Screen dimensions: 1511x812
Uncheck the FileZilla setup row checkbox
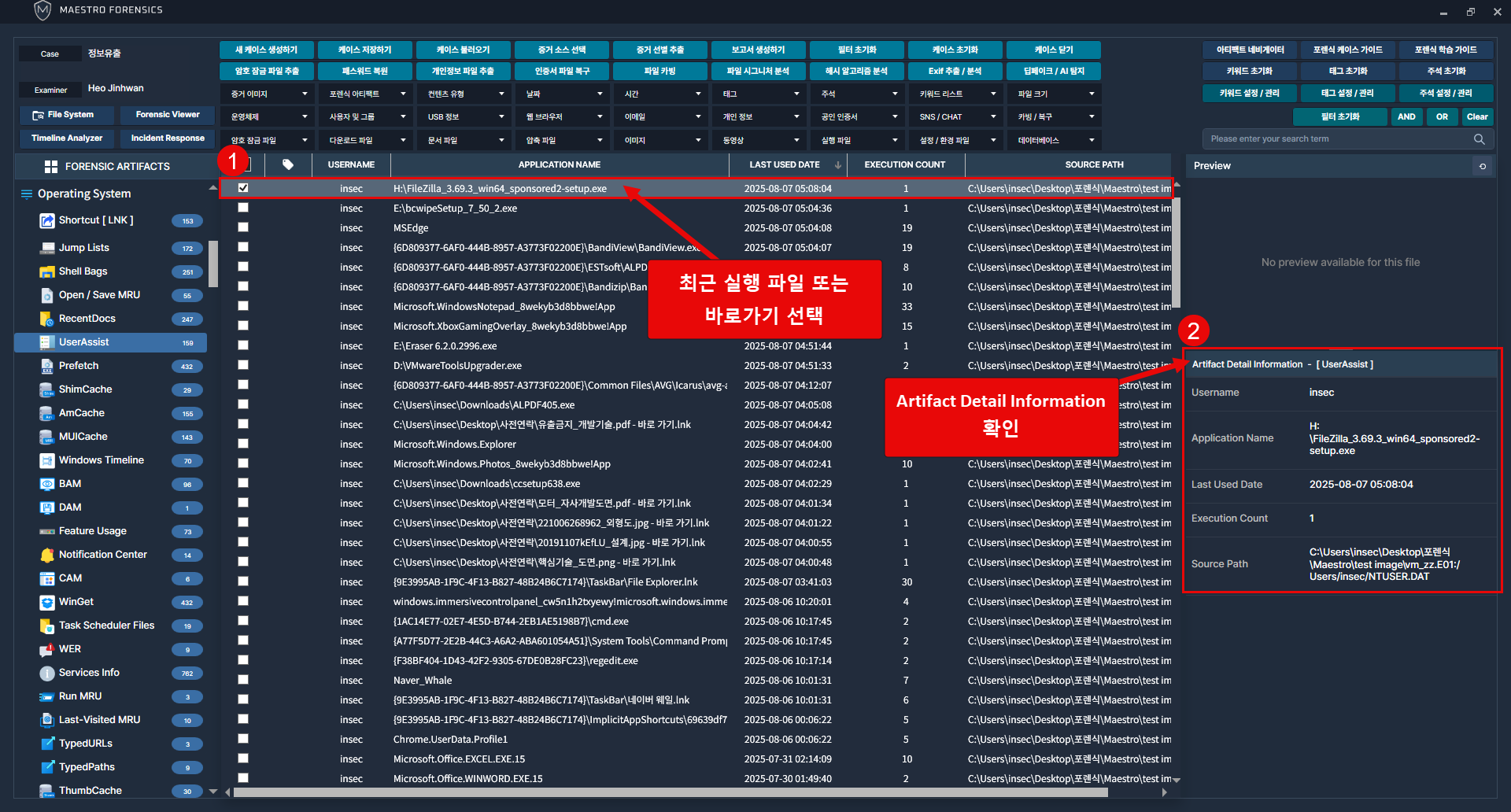243,188
